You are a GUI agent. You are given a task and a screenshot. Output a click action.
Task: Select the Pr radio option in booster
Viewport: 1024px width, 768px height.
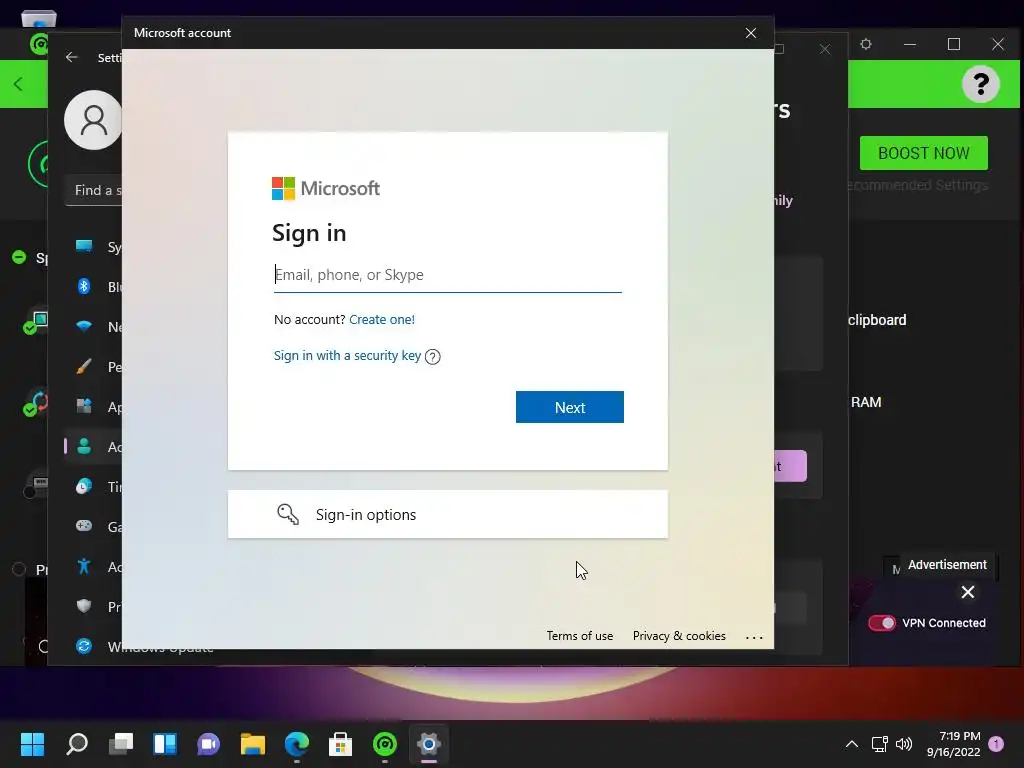19,569
